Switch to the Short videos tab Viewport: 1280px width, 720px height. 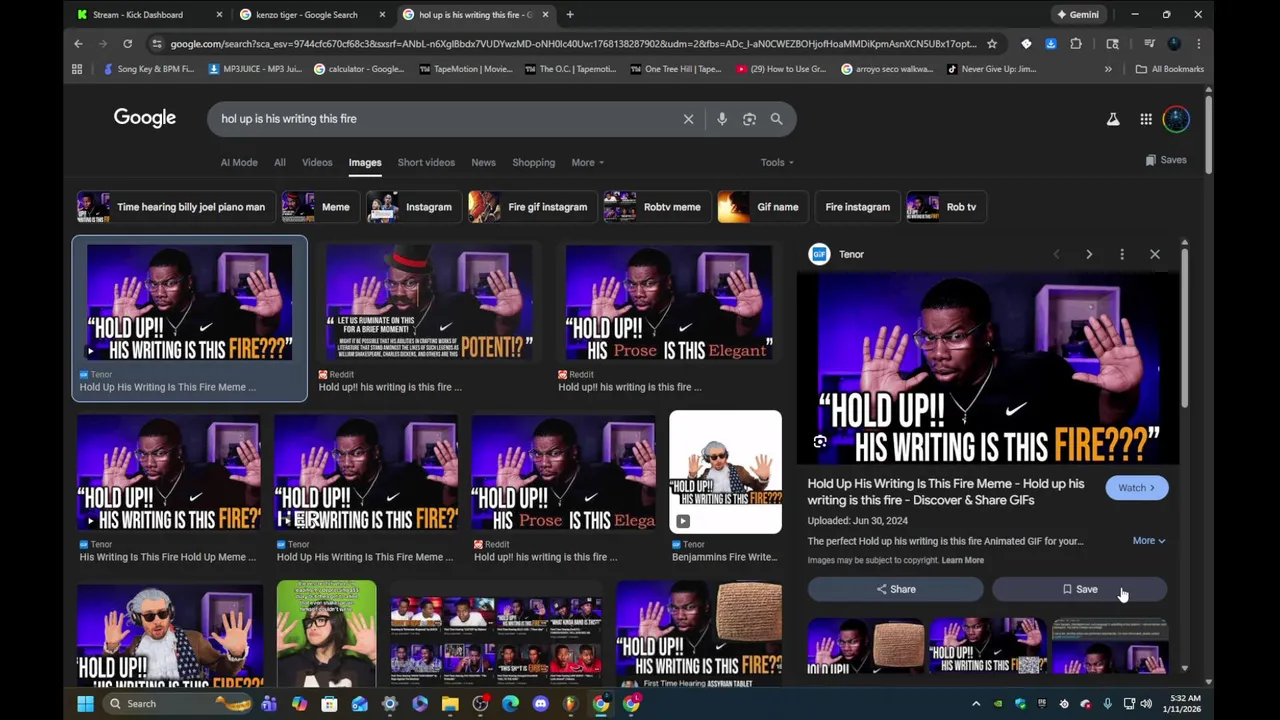pos(426,162)
